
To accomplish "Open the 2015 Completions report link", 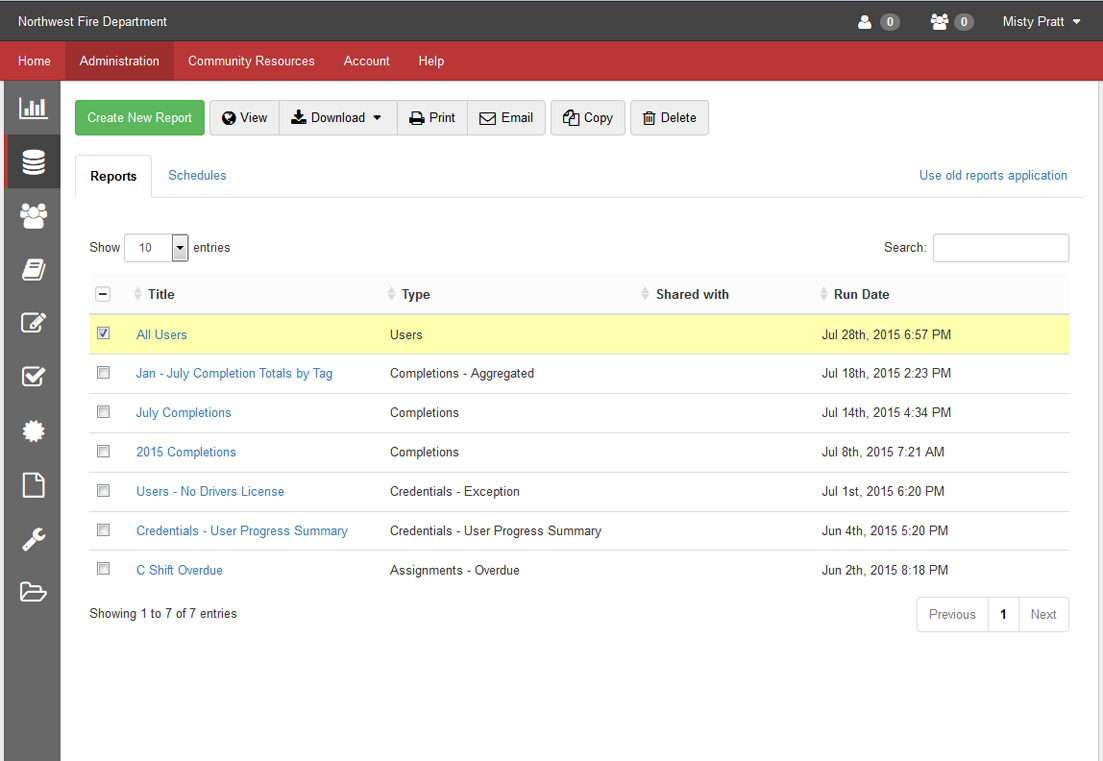I will pyautogui.click(x=186, y=452).
